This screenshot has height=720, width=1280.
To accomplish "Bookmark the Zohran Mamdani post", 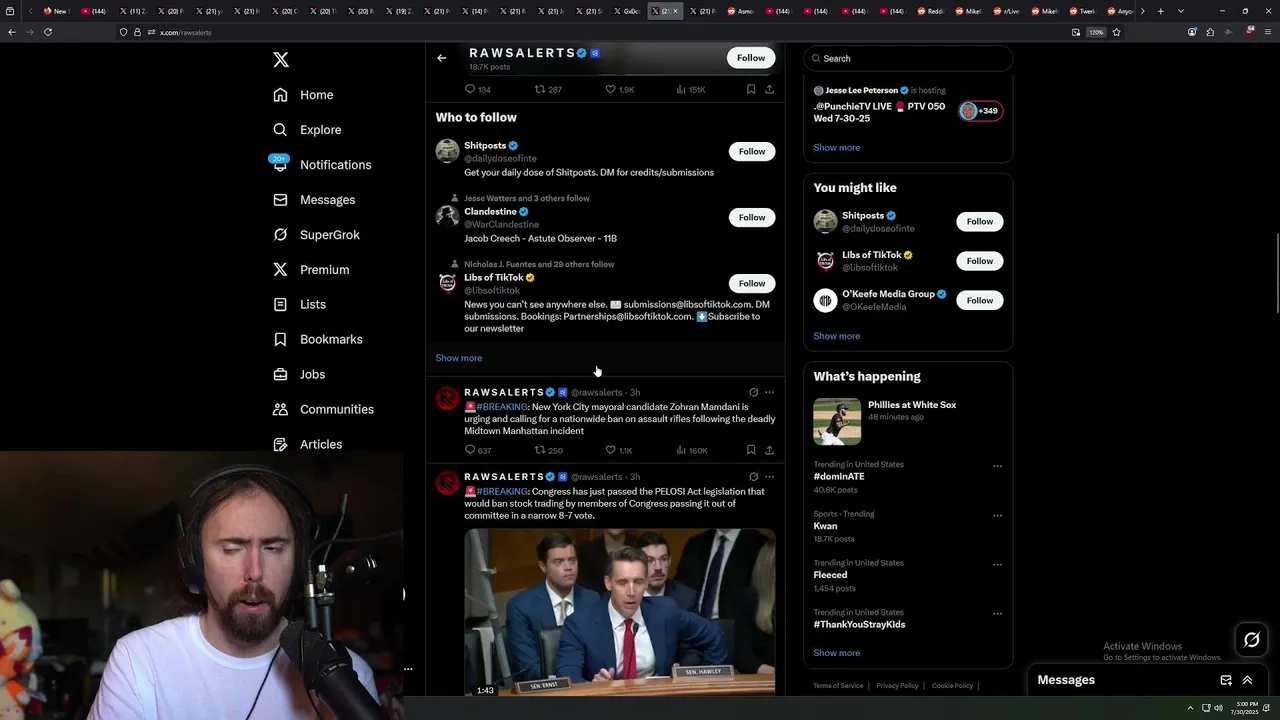I will 751,450.
